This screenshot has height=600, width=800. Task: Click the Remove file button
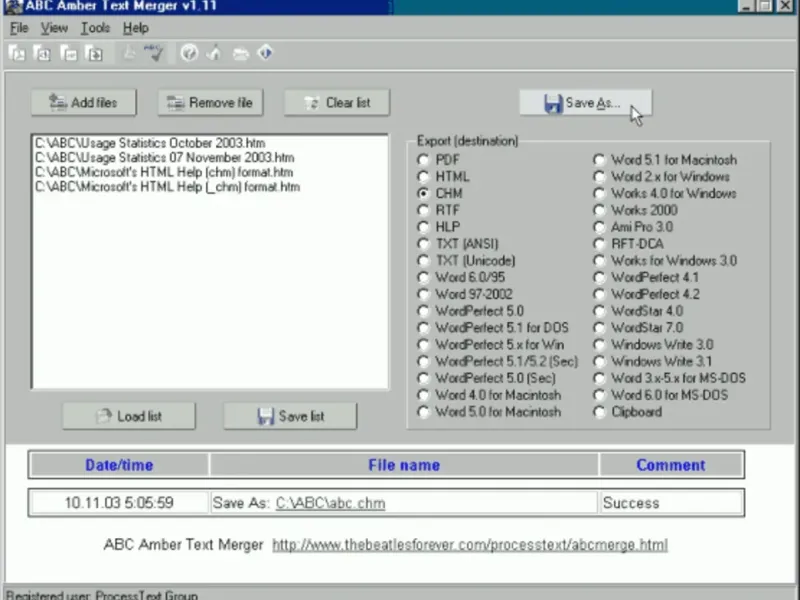210,103
